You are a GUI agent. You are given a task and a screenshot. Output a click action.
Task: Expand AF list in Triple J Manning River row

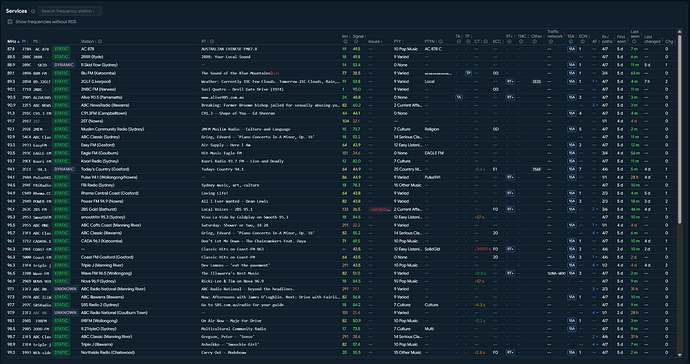click(x=595, y=265)
